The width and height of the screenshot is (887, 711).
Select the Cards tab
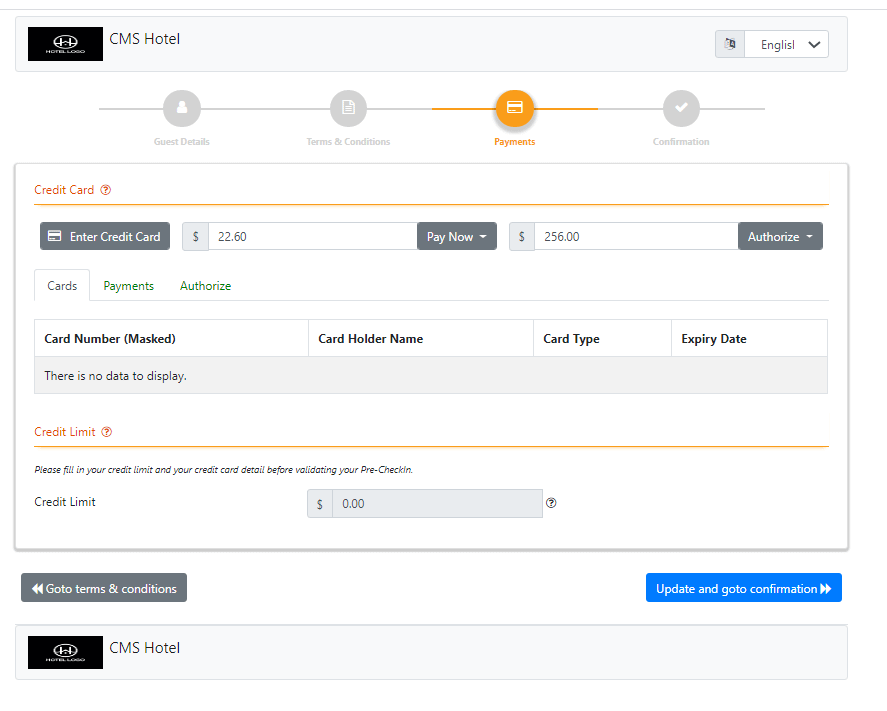coord(62,286)
